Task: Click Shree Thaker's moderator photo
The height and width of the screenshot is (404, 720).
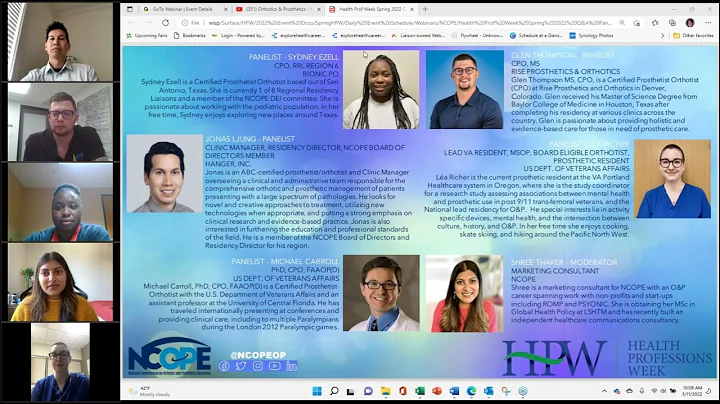Action: (464, 293)
